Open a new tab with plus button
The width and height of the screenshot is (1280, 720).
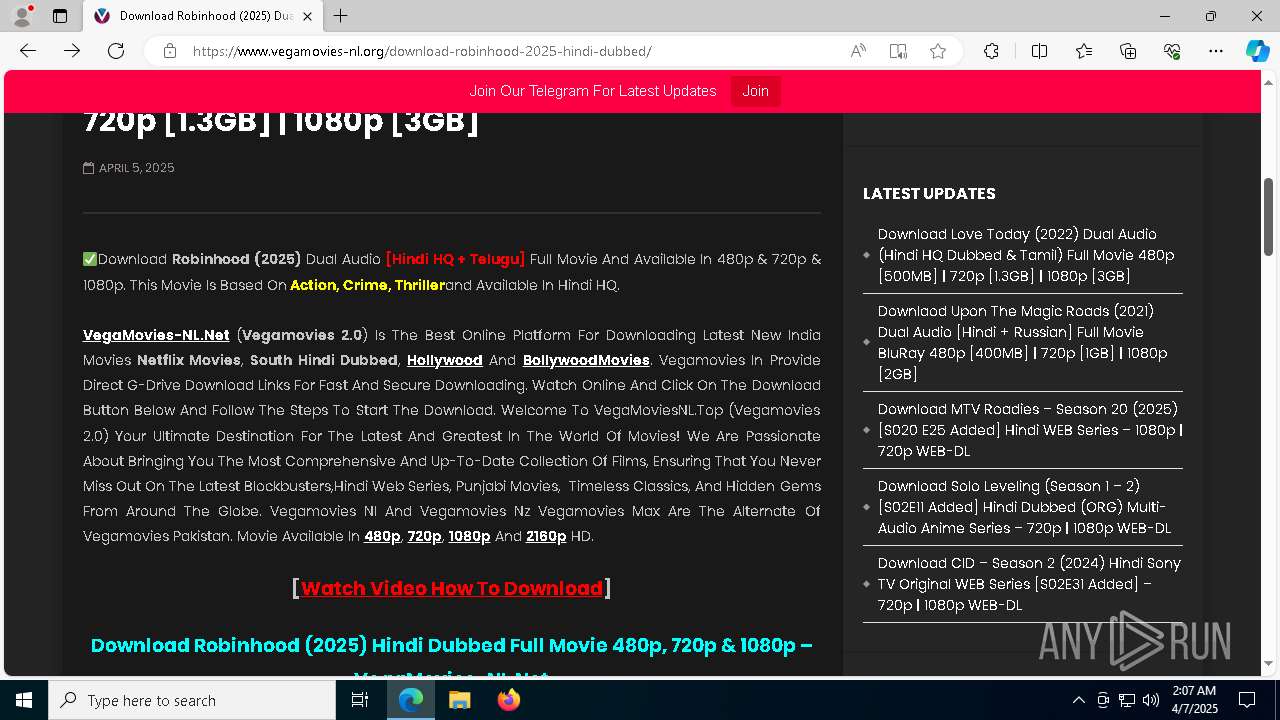[x=341, y=16]
